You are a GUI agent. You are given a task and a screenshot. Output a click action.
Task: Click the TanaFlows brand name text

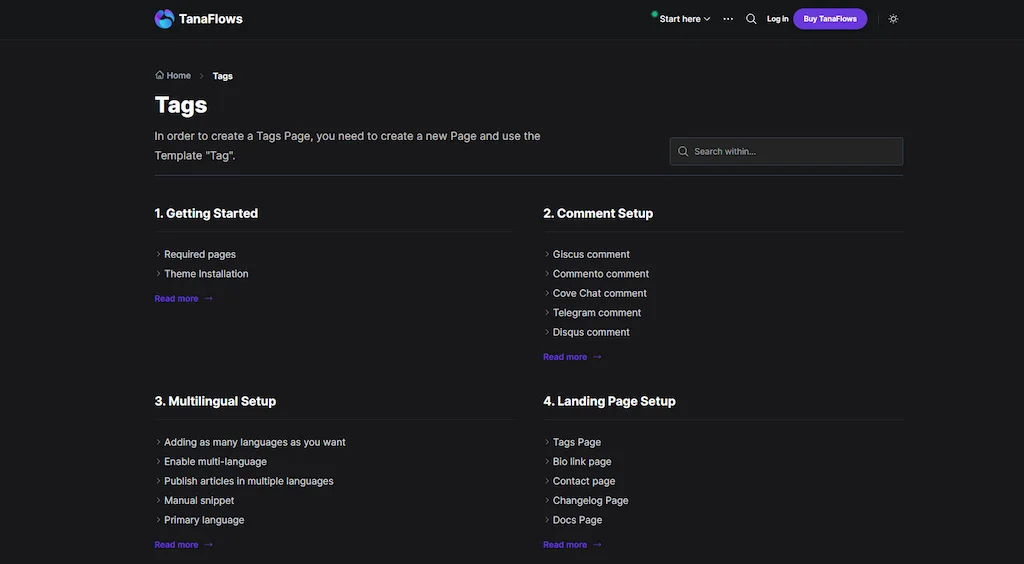coord(211,19)
